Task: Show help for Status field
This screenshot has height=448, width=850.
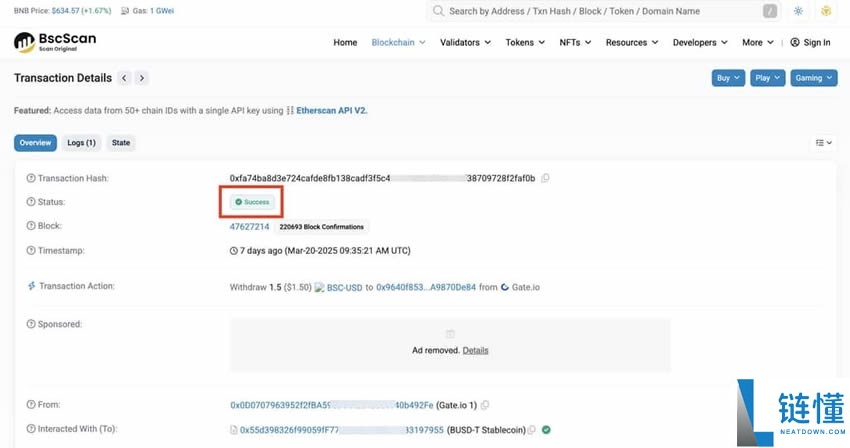Action: point(31,202)
